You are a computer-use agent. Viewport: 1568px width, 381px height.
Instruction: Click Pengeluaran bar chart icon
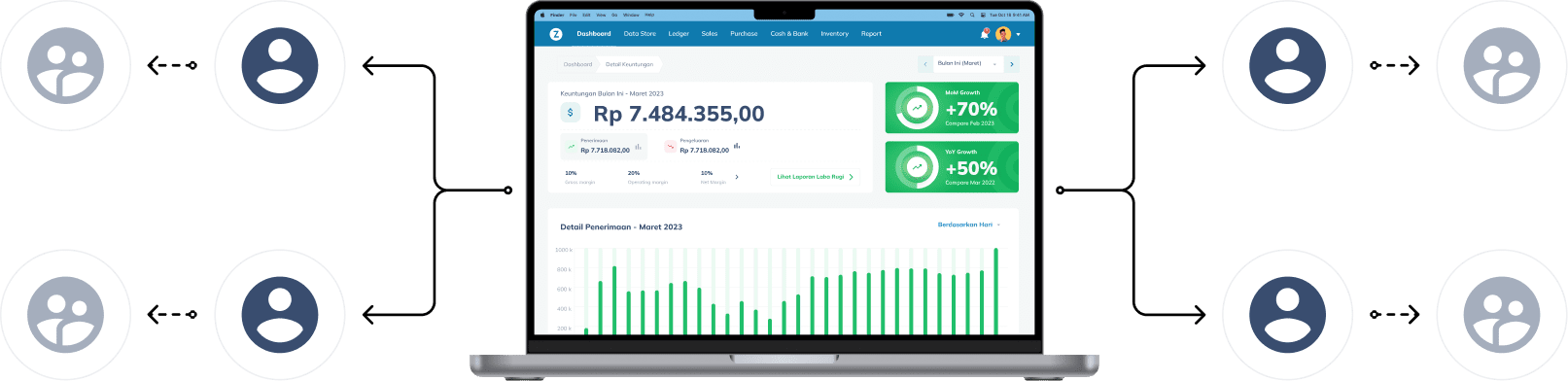click(x=737, y=146)
